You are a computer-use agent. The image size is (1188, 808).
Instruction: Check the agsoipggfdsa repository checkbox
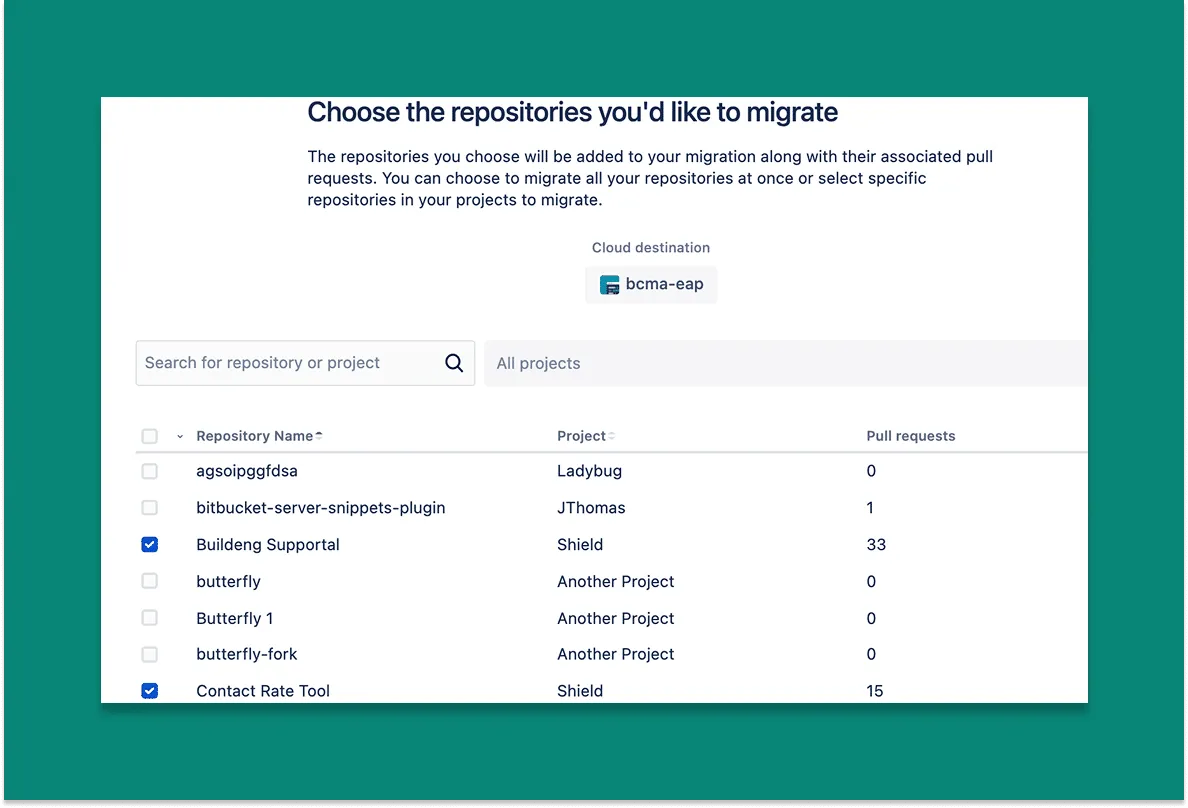point(150,471)
